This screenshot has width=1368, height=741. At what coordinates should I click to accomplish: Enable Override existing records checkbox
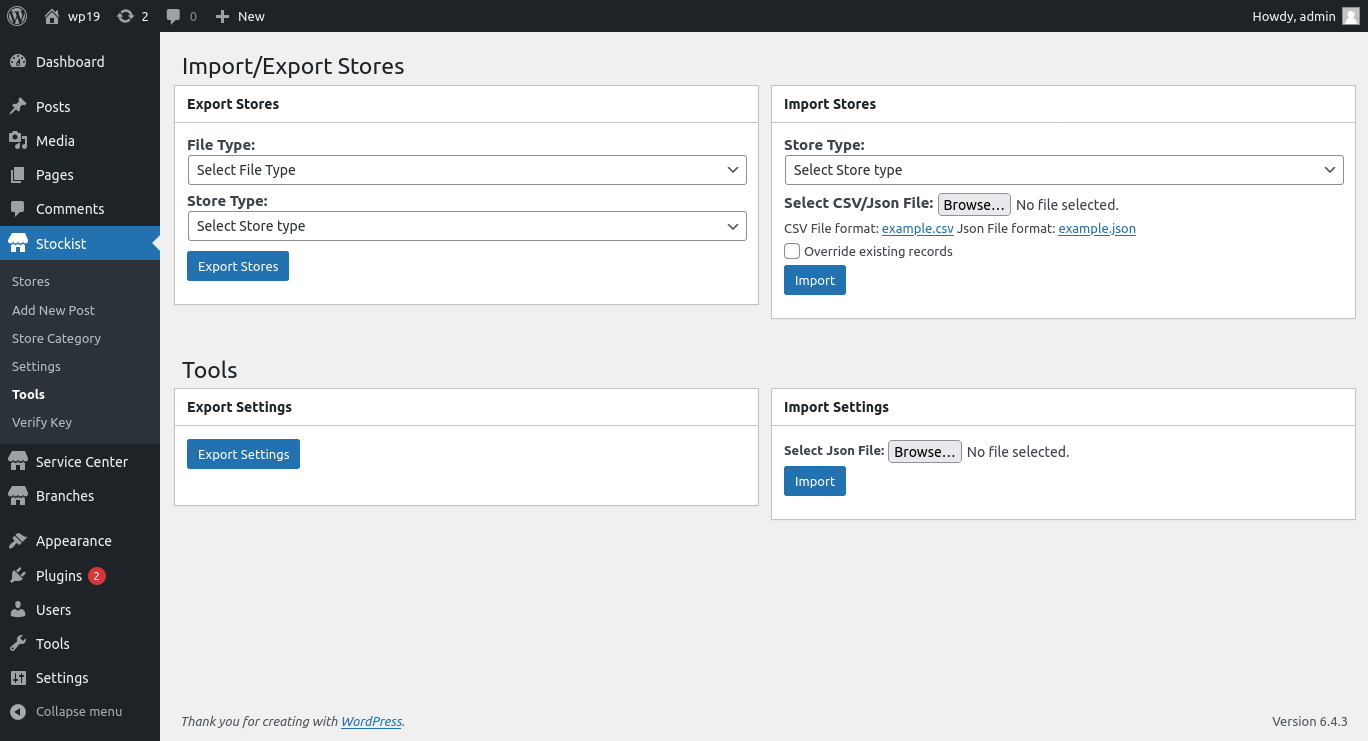click(x=792, y=251)
